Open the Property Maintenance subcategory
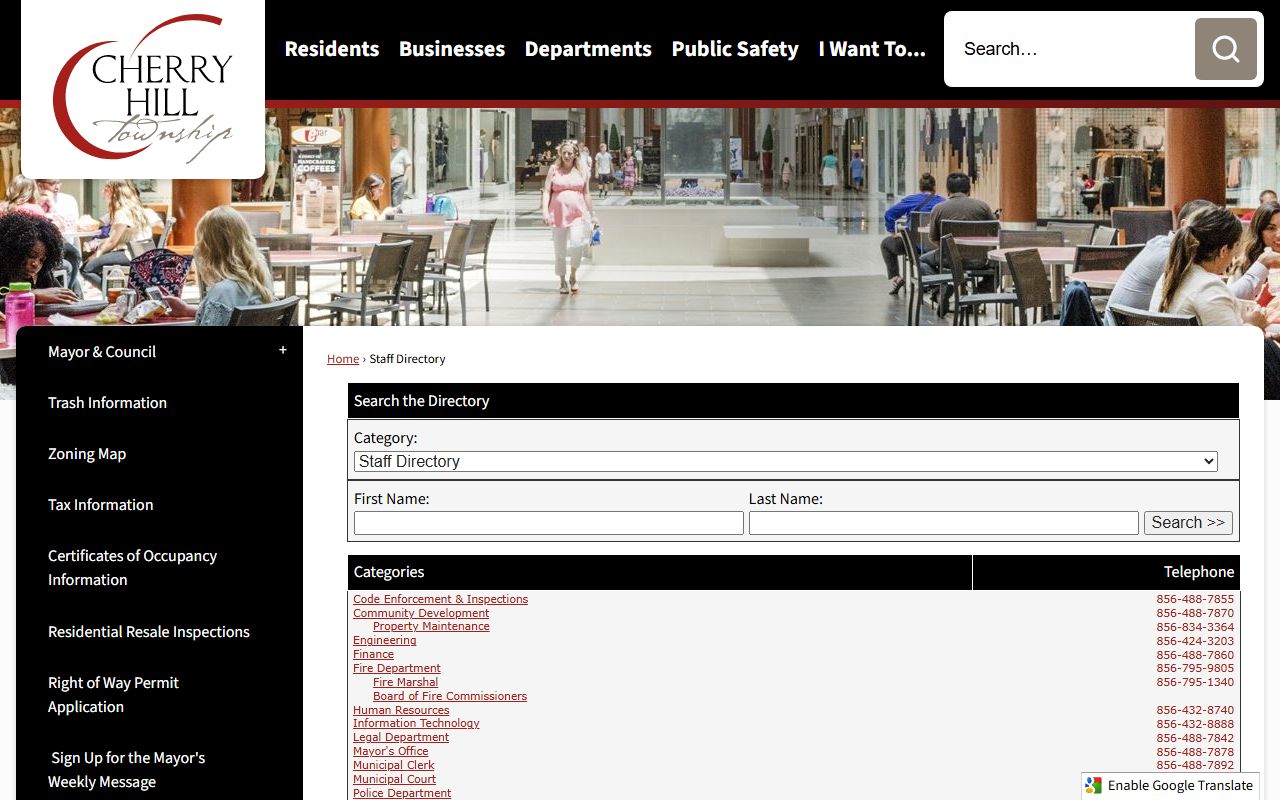The height and width of the screenshot is (800, 1280). 431,626
